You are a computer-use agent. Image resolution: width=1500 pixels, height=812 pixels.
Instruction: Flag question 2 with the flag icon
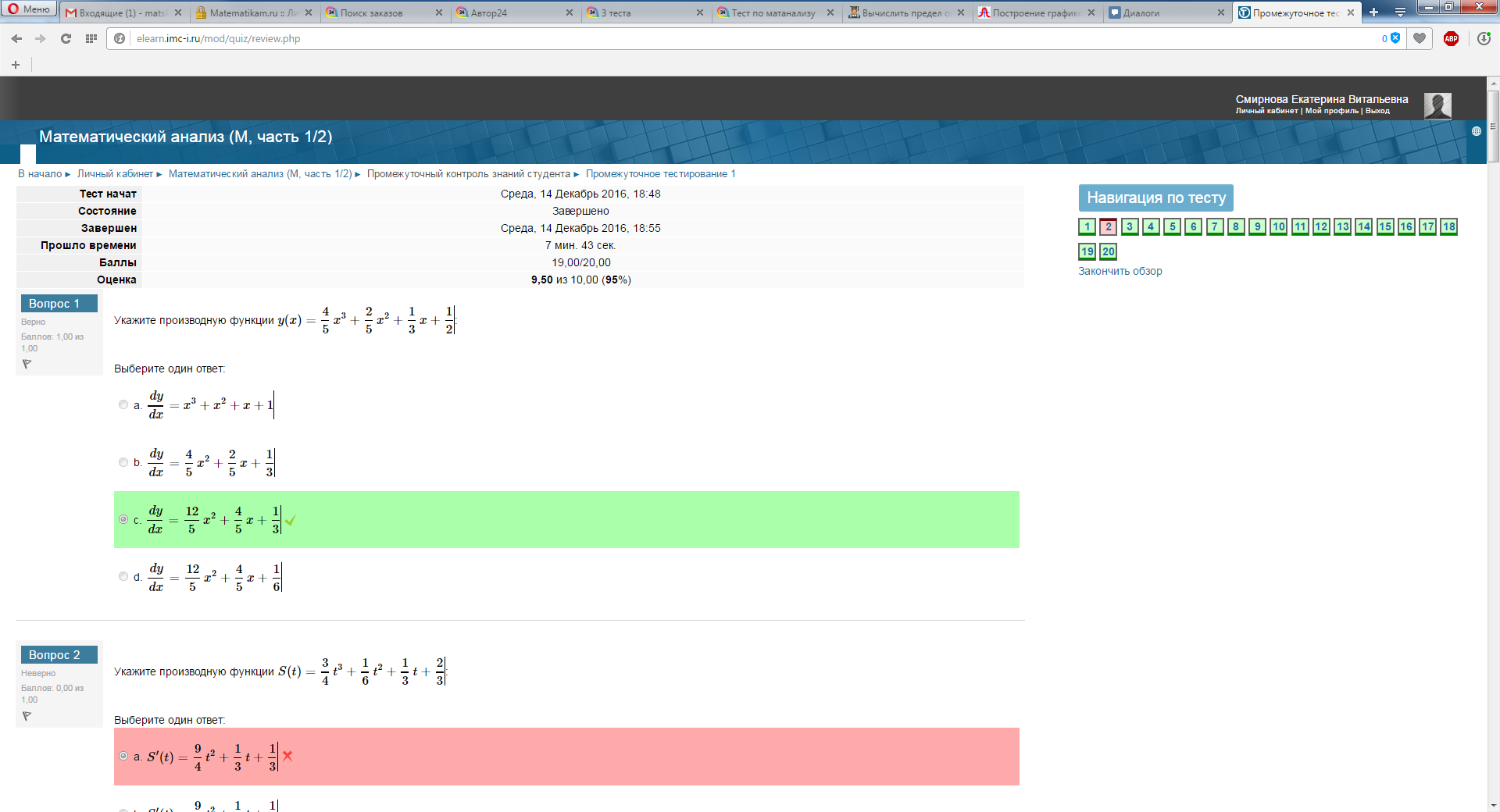[27, 716]
